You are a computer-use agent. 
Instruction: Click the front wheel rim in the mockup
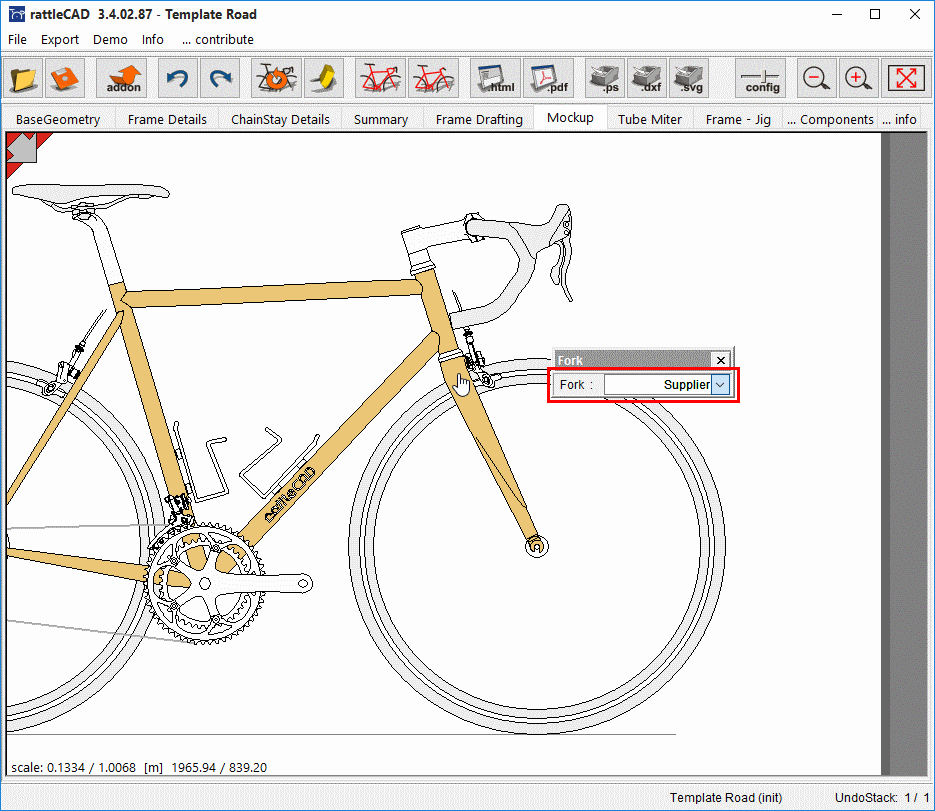click(x=537, y=546)
